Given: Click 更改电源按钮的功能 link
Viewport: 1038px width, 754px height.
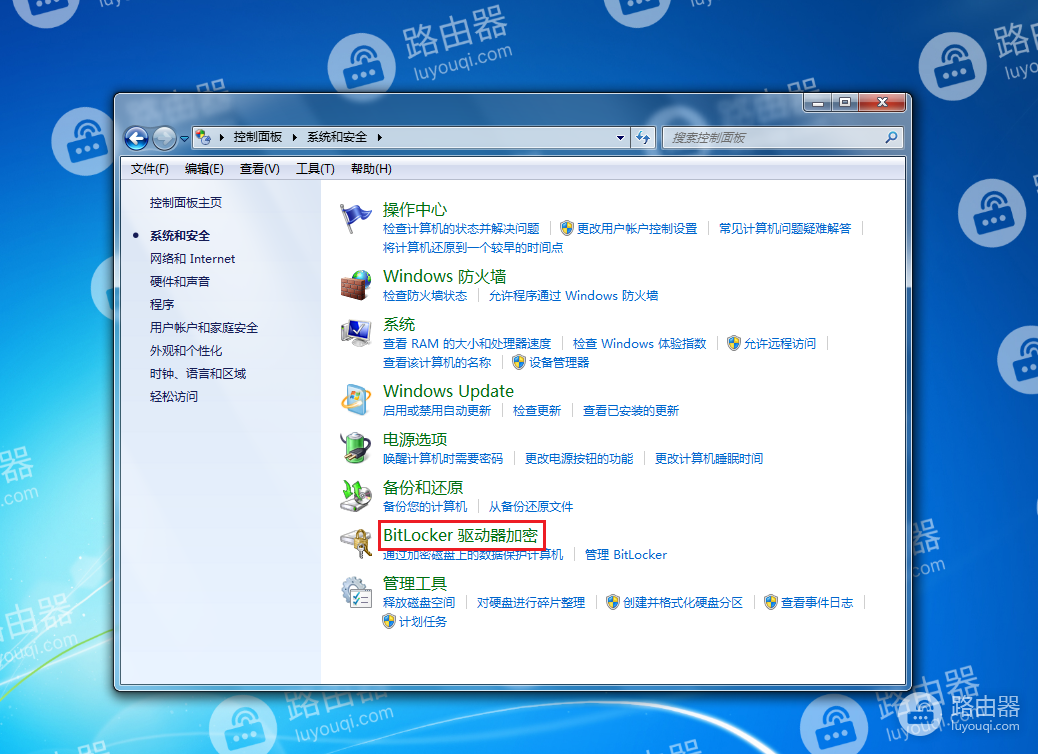Looking at the screenshot, I should (579, 458).
